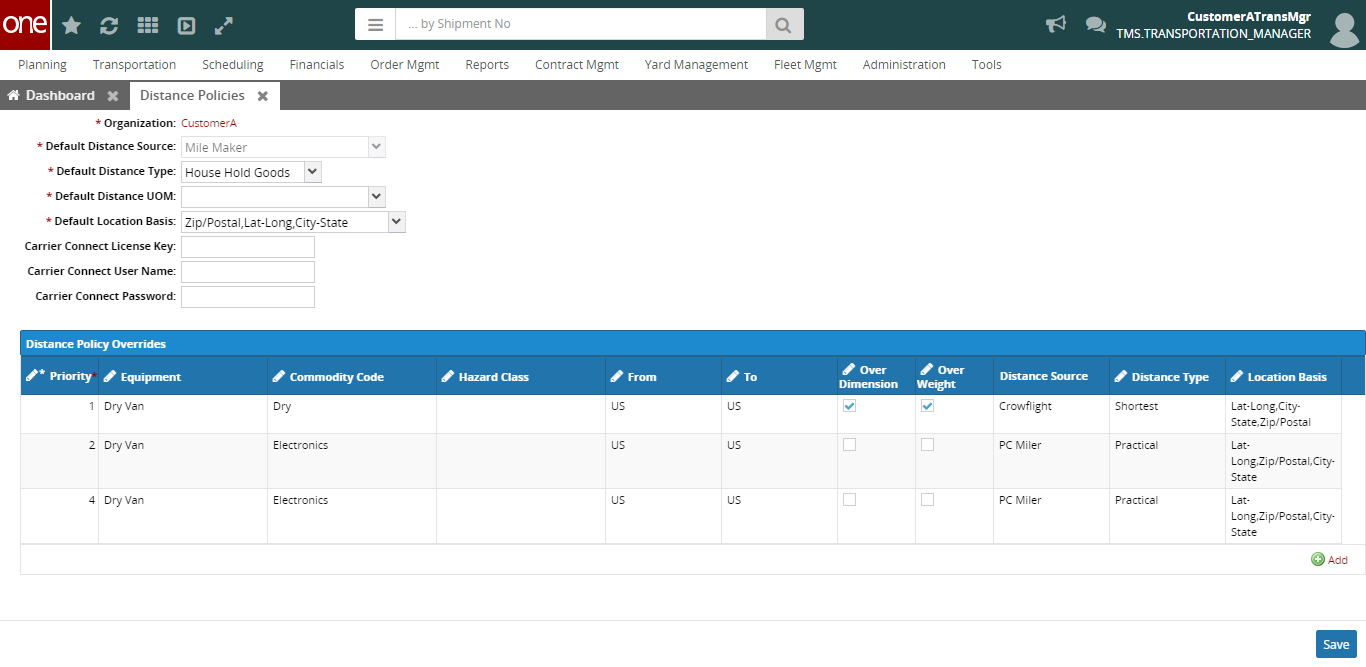This screenshot has width=1366, height=667.
Task: Click the Save button
Action: point(1336,644)
